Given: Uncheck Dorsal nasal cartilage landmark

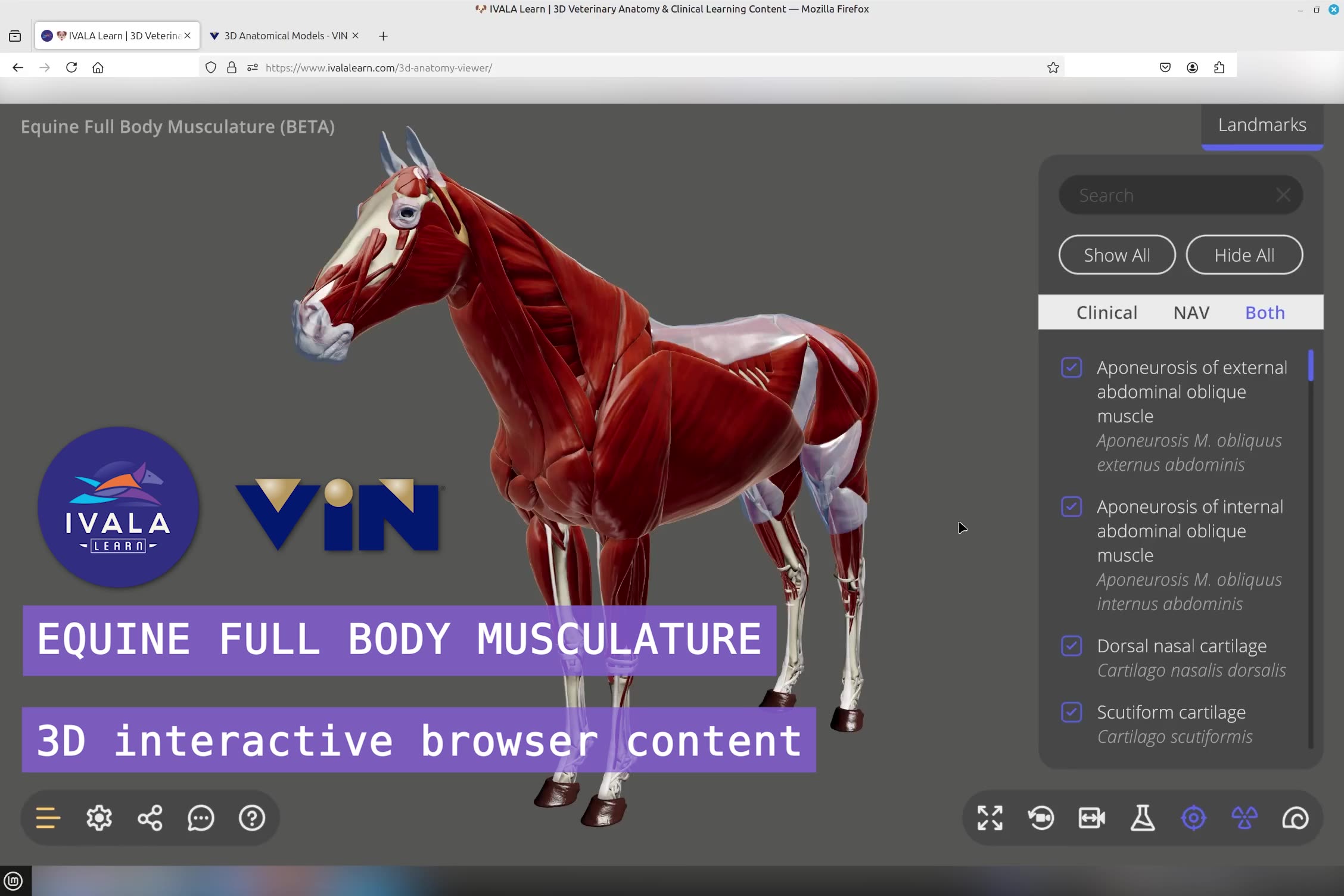Looking at the screenshot, I should [1071, 646].
